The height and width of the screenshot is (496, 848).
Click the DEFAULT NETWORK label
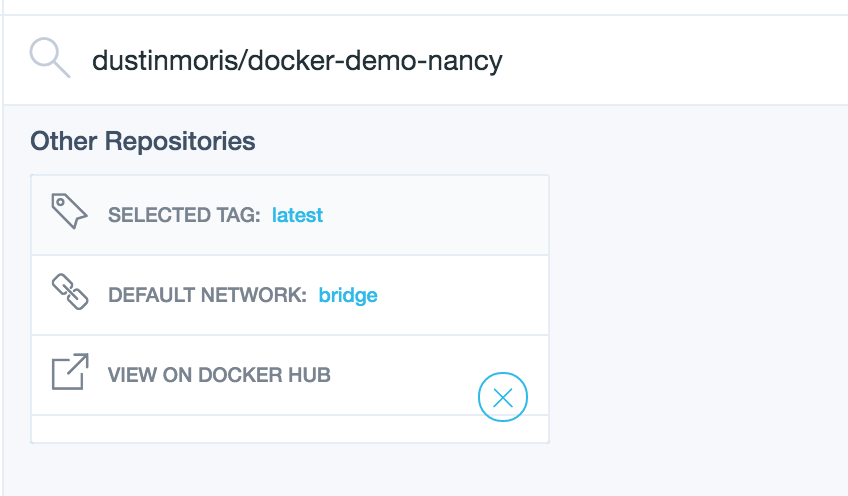click(x=207, y=295)
